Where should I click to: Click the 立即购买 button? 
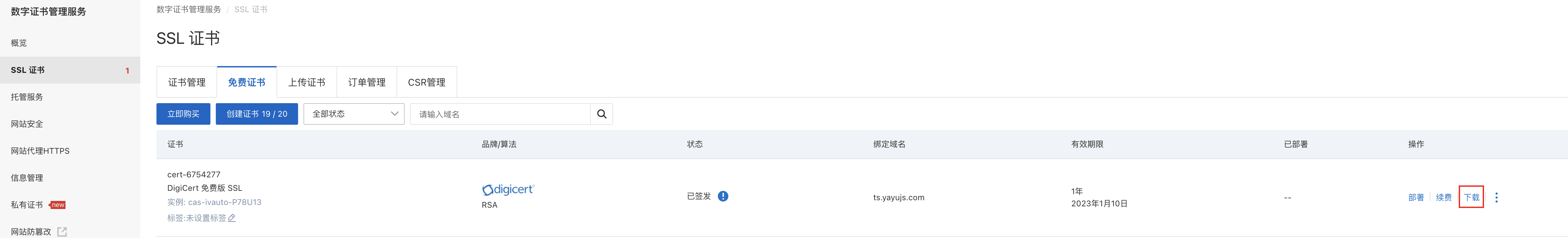[x=183, y=114]
